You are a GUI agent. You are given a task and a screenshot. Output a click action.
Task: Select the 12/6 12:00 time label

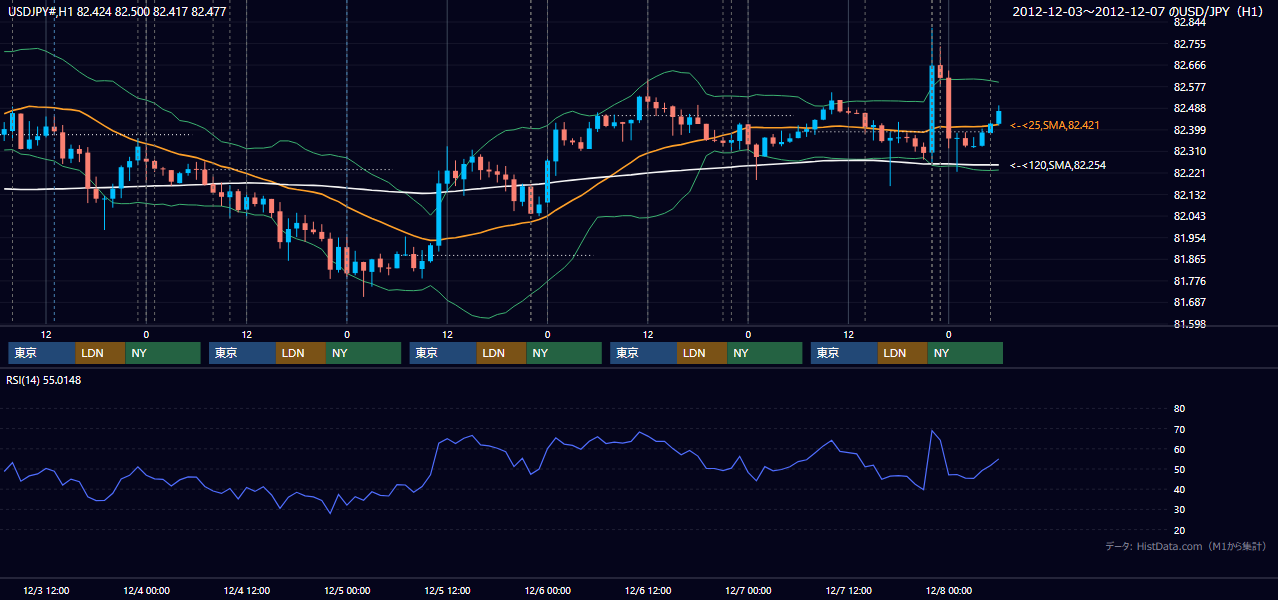click(x=648, y=590)
